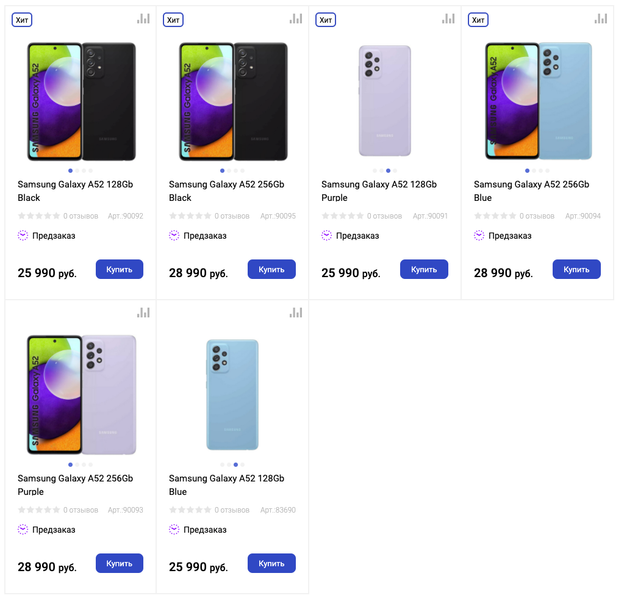Click the Galaxy A52 128Gb Purple product image
The image size is (624, 600).
[x=385, y=100]
